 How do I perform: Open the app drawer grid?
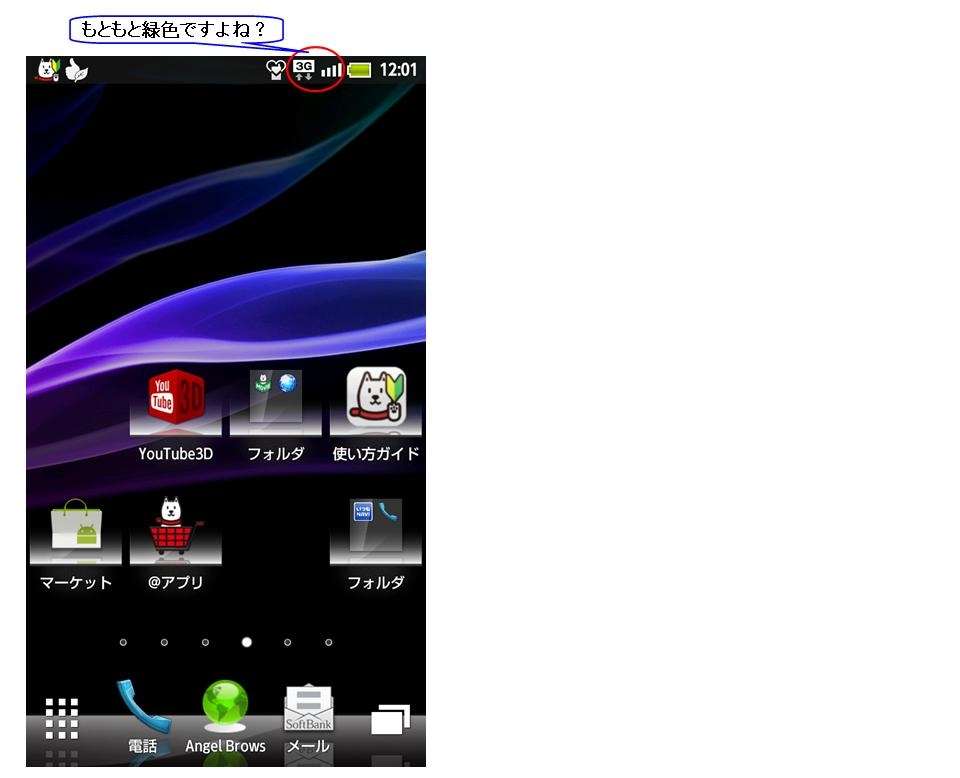[62, 719]
